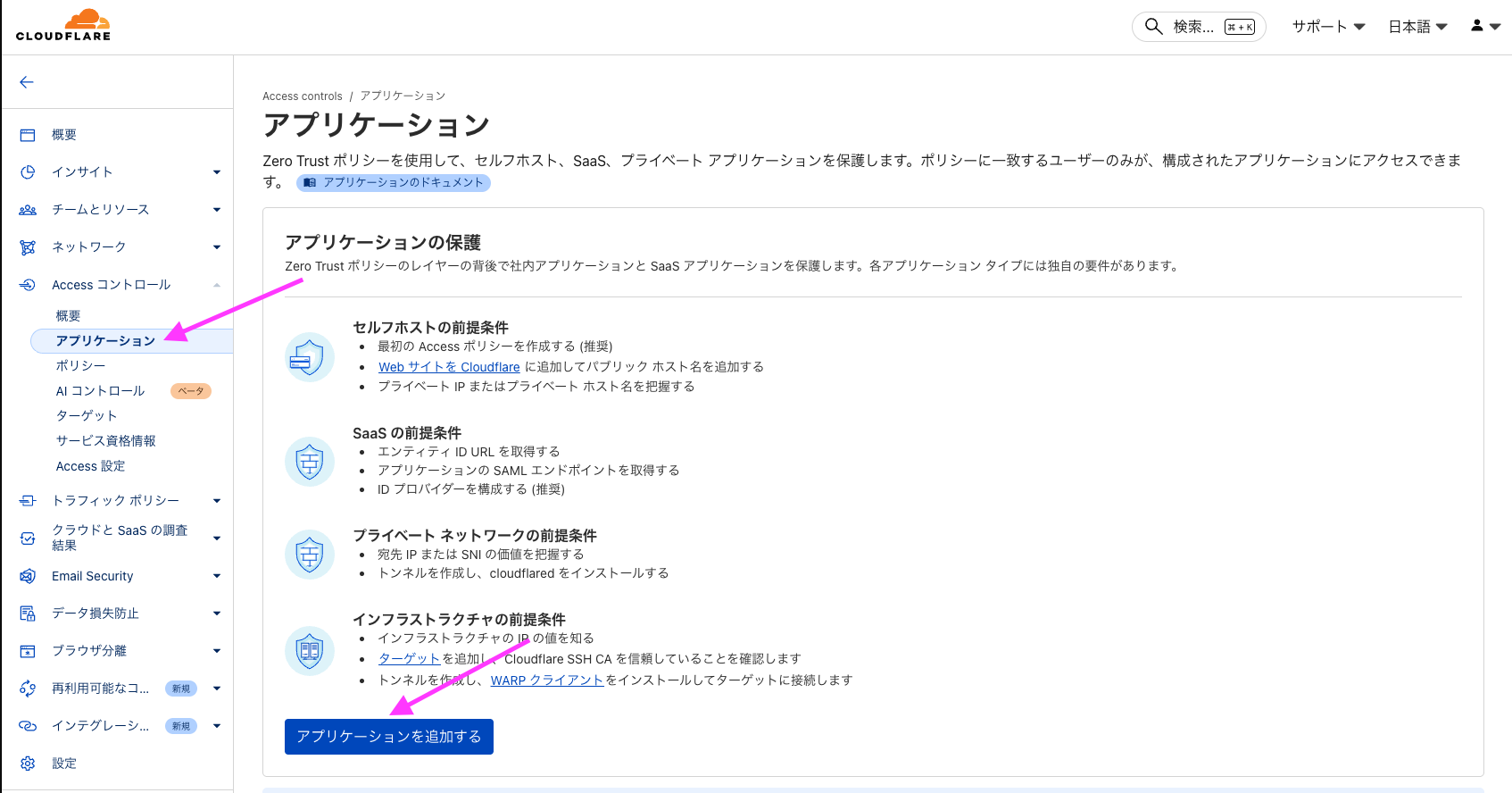Click Access controls breadcrumb
Image resolution: width=1512 pixels, height=793 pixels.
click(x=303, y=96)
